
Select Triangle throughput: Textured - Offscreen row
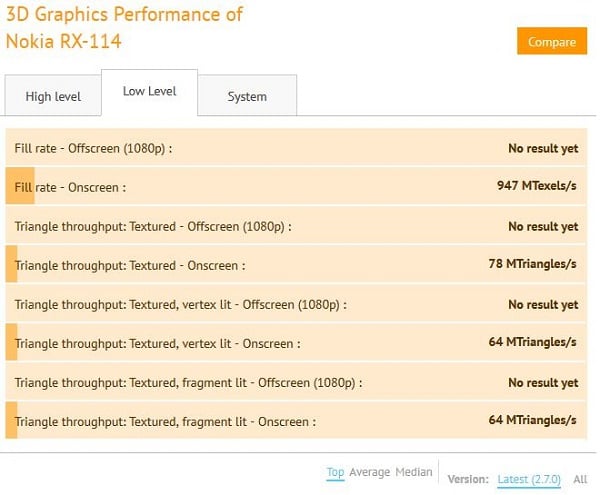[296, 225]
